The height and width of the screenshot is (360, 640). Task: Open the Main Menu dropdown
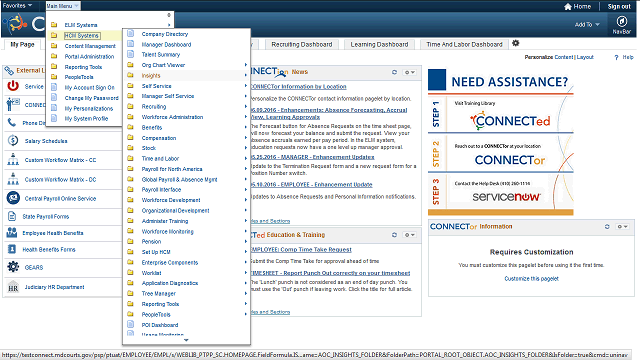tap(62, 6)
